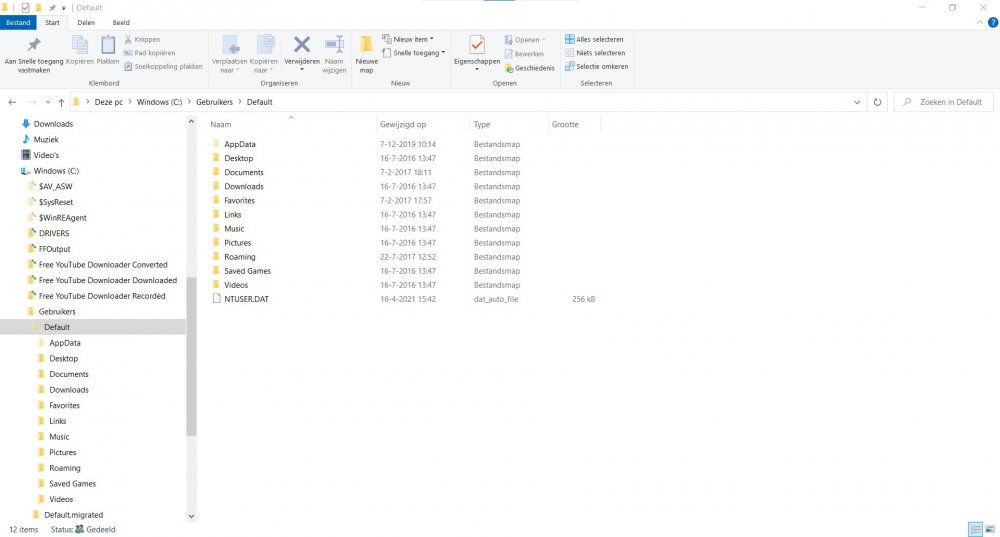
Task: Click the Eigenschappen properties icon
Action: (477, 46)
